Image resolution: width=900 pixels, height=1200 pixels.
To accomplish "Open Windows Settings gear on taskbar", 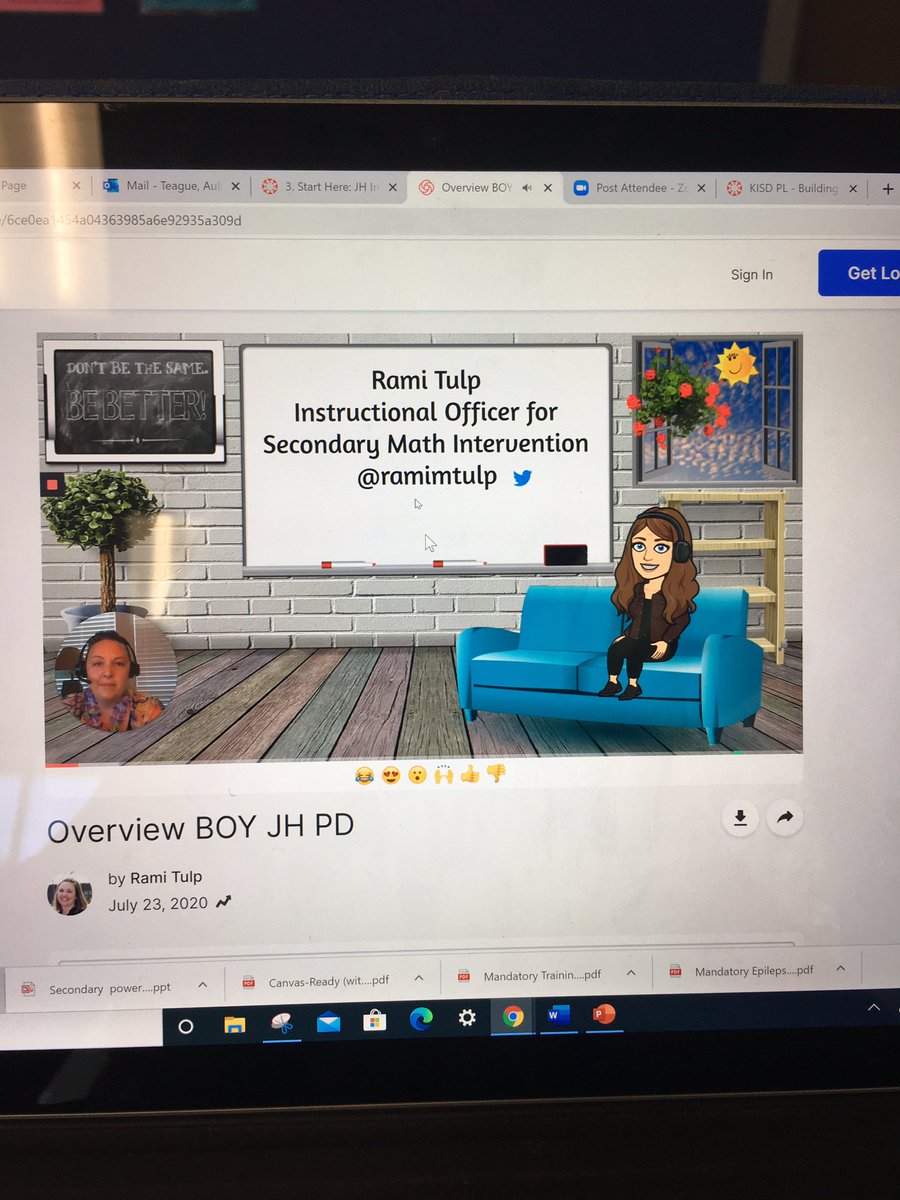I will click(467, 1018).
